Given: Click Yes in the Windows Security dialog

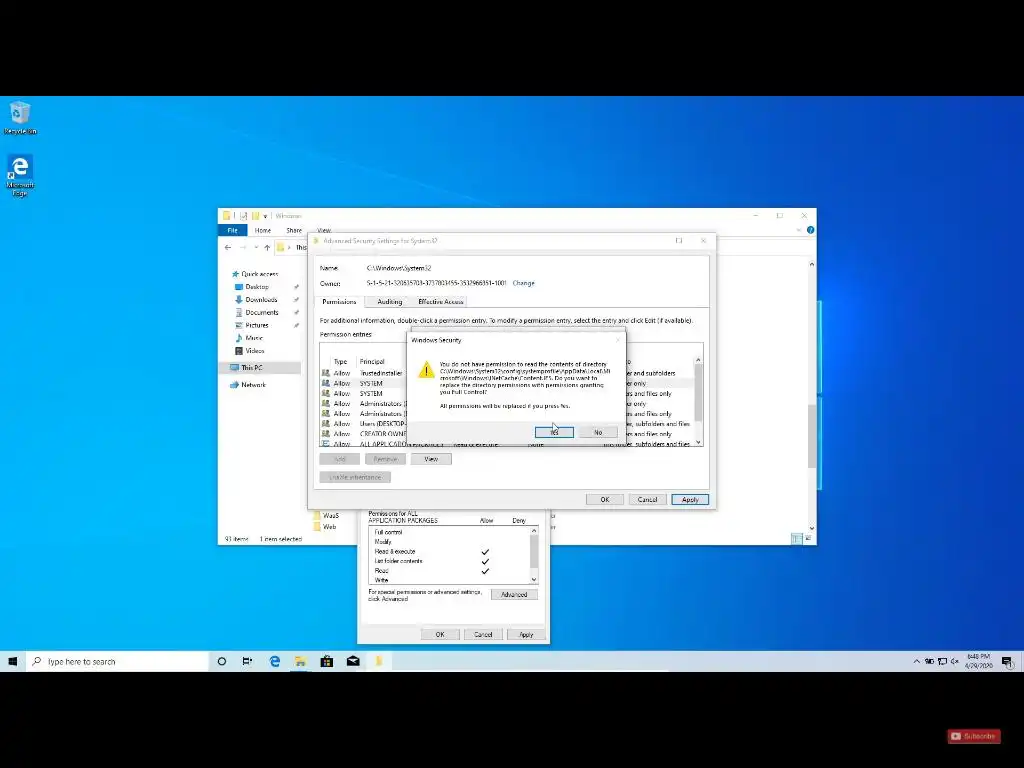Looking at the screenshot, I should pyautogui.click(x=554, y=432).
